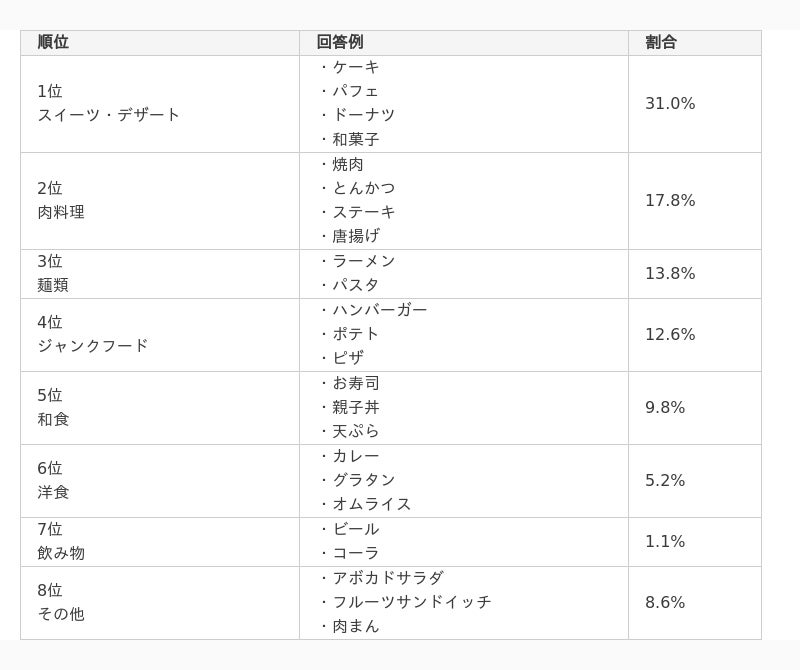Select the 2位 肉料理 rank cell

(61, 200)
